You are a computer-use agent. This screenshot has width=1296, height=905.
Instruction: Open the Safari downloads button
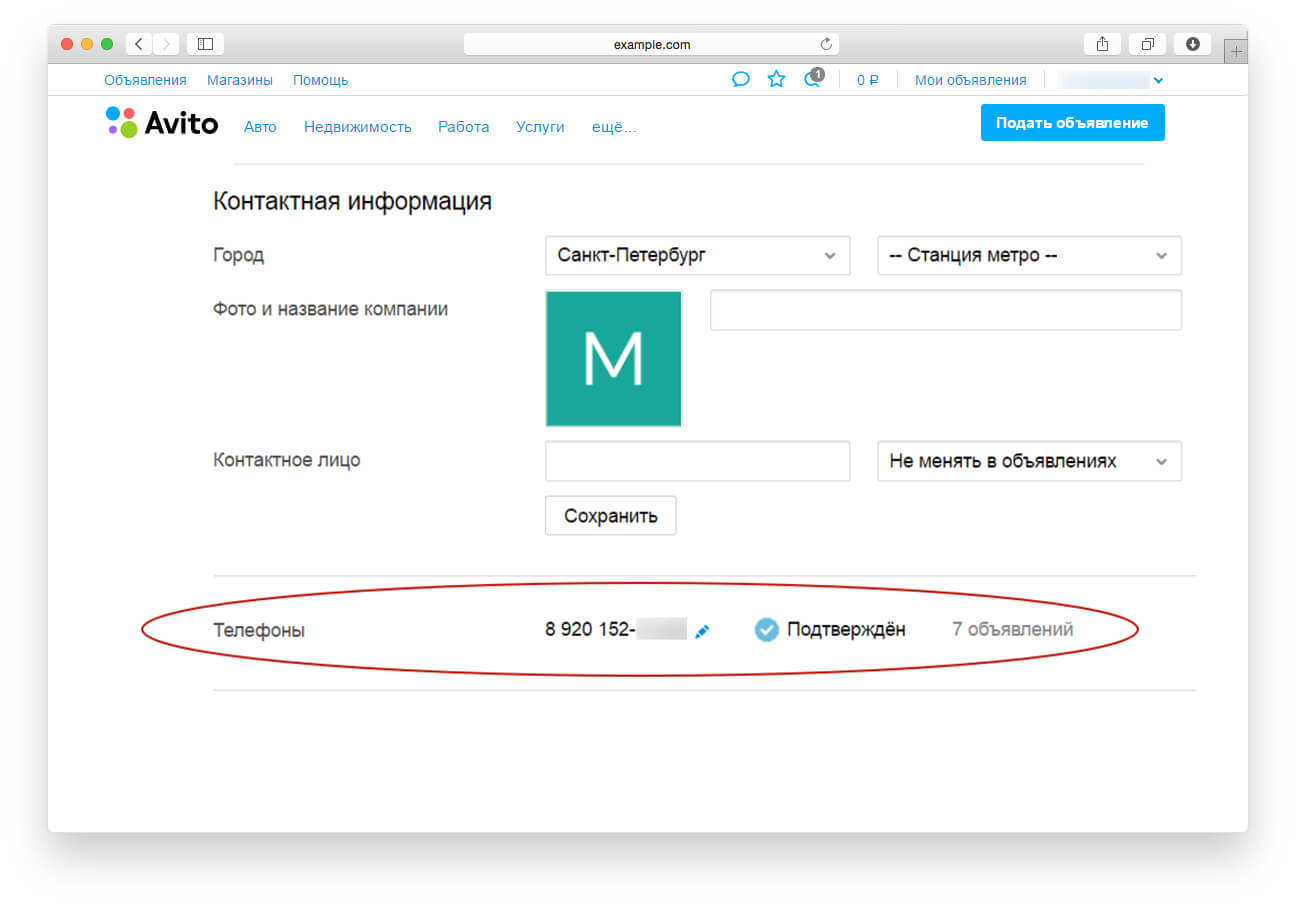[1193, 44]
